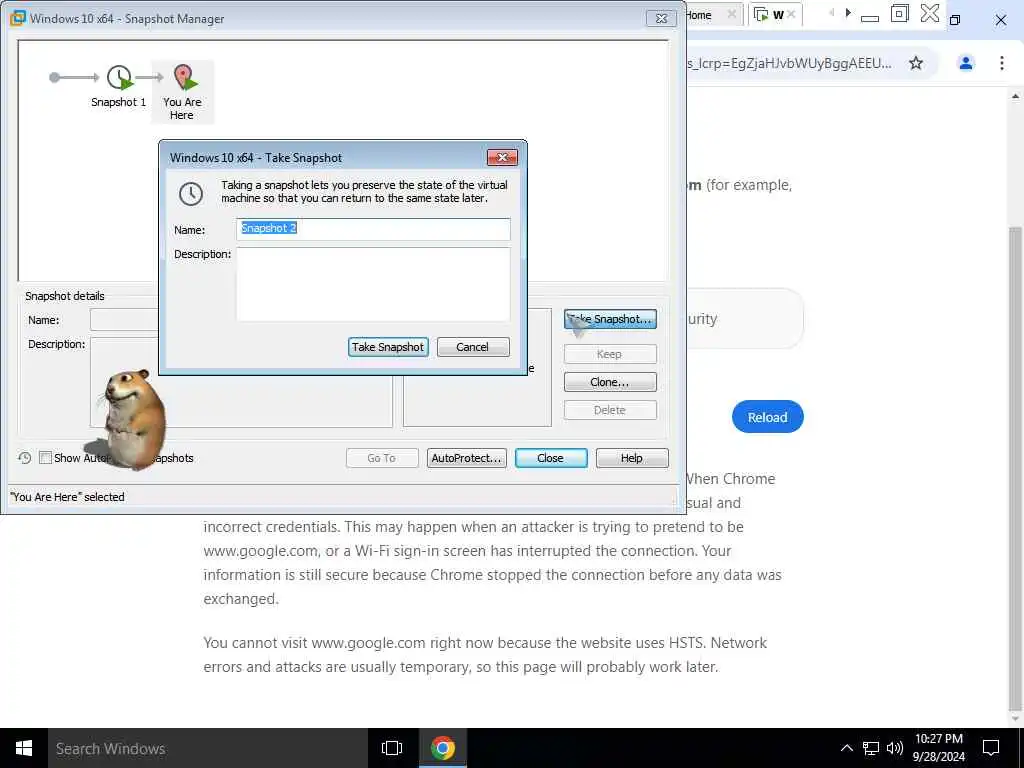
Task: Select the You Are Here marker icon
Action: [x=185, y=77]
